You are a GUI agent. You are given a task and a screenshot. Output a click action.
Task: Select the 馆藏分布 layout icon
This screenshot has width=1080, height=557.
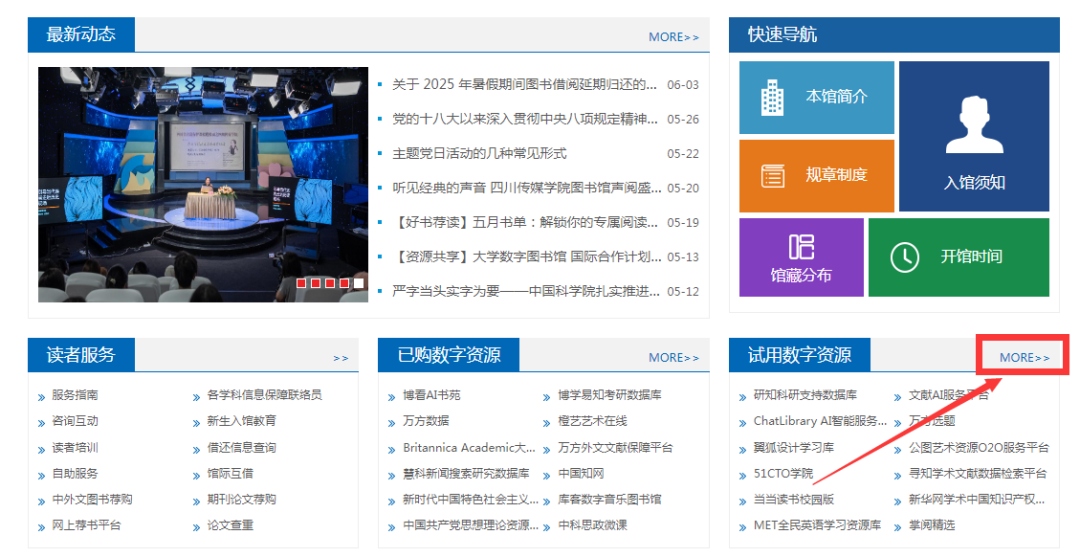(800, 247)
